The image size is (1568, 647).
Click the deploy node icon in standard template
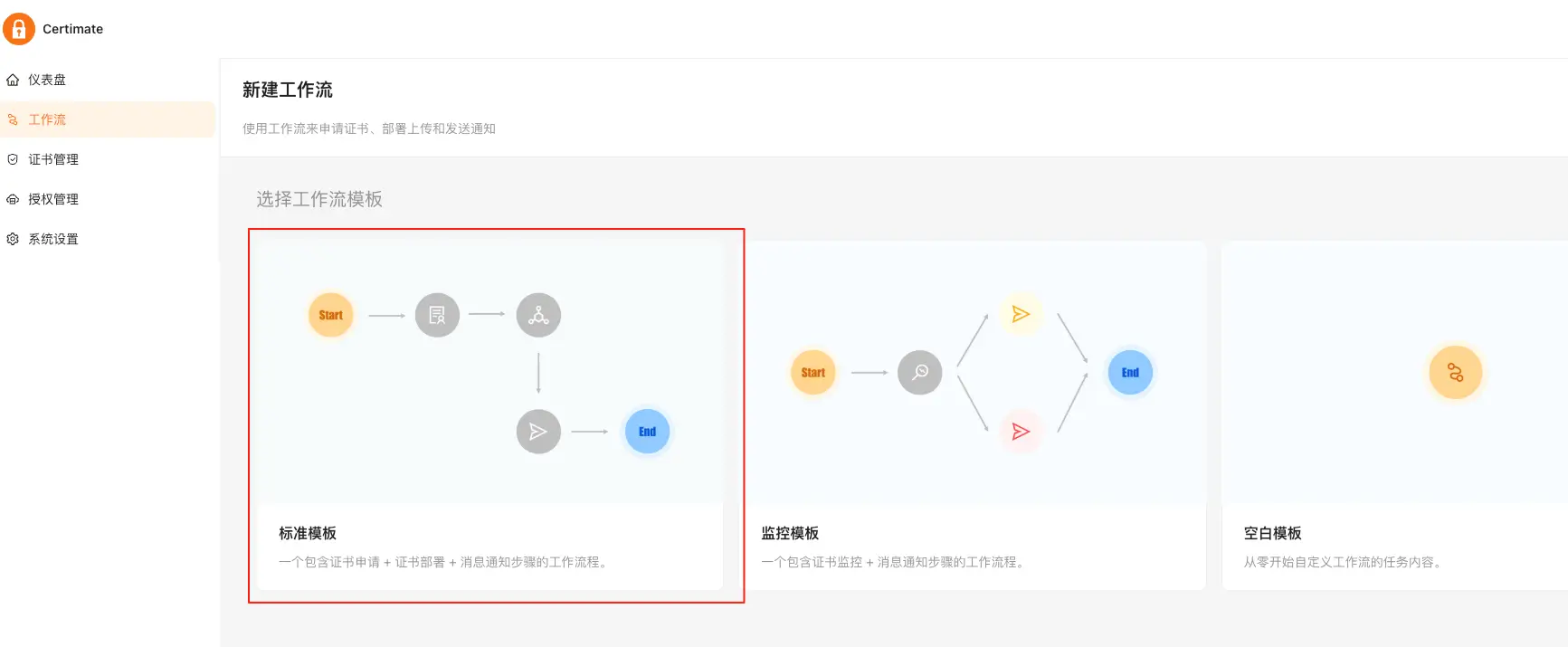coord(538,315)
